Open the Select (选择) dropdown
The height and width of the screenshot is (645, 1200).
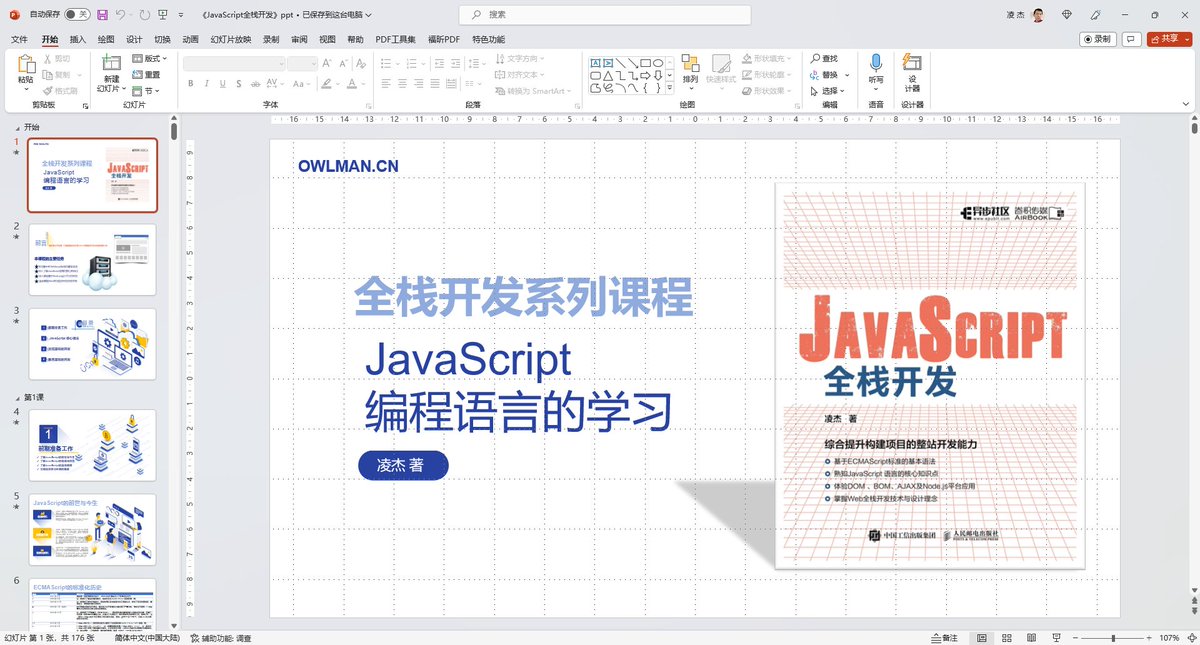[x=828, y=90]
